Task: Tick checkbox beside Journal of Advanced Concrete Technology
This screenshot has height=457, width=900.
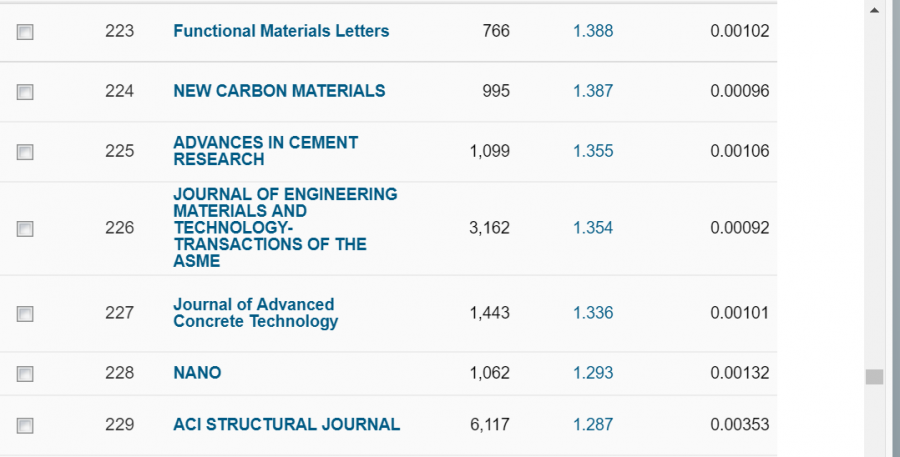Action: [x=25, y=314]
